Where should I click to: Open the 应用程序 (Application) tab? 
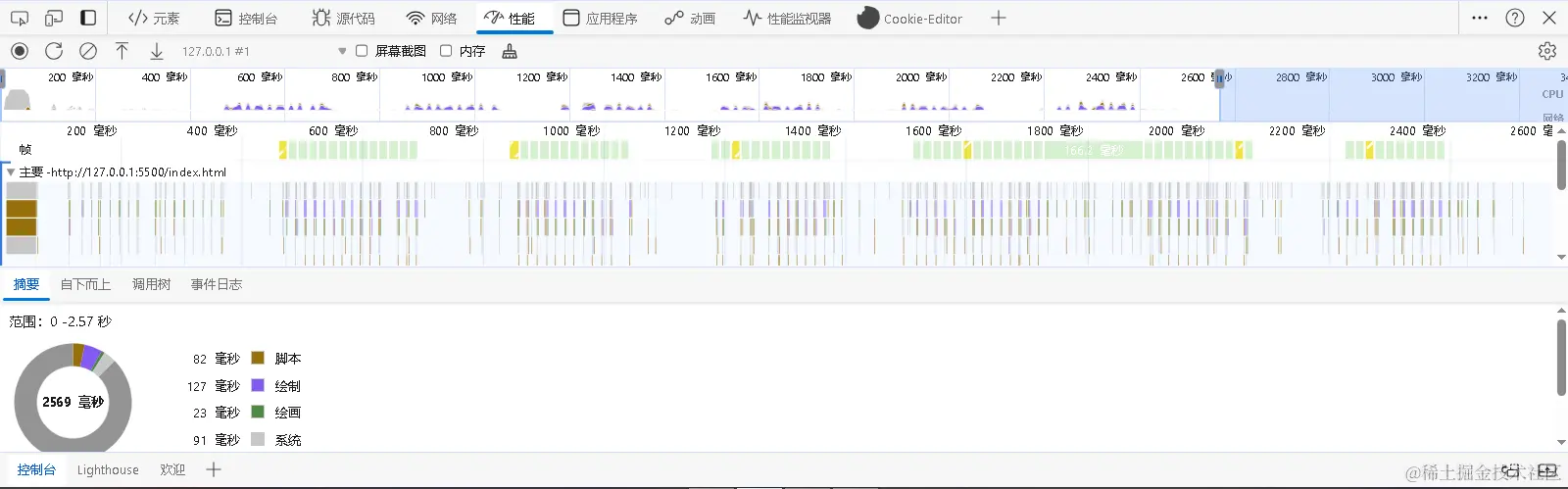pos(600,18)
